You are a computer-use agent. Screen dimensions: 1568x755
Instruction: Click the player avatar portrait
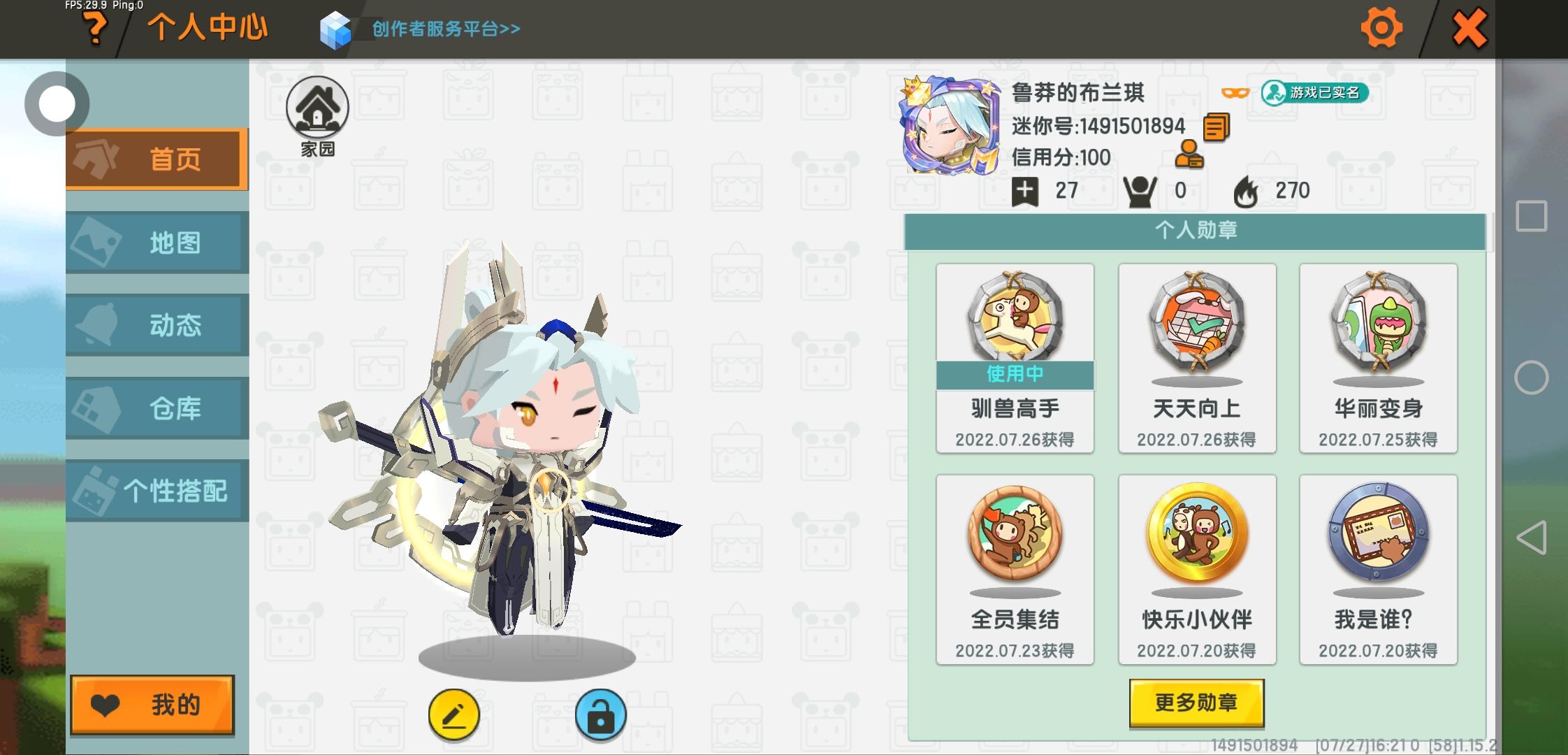(x=950, y=126)
